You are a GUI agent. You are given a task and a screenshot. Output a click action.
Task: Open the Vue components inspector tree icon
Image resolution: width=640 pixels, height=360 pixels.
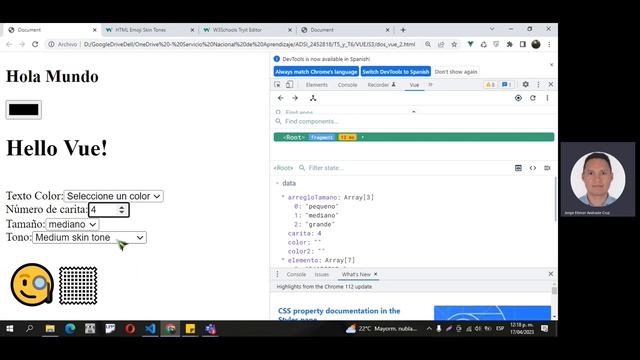pos(313,98)
